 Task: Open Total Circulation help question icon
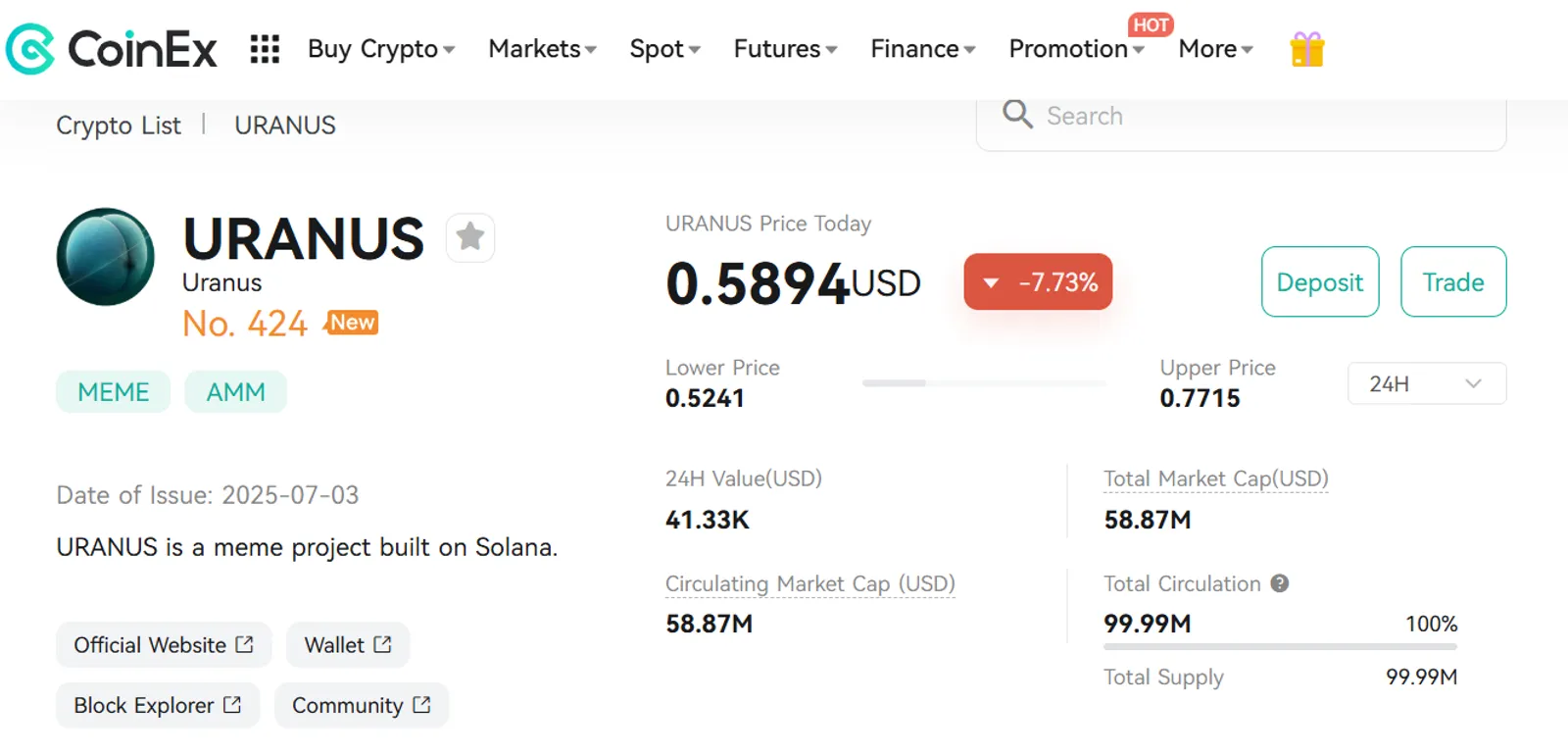(1280, 583)
